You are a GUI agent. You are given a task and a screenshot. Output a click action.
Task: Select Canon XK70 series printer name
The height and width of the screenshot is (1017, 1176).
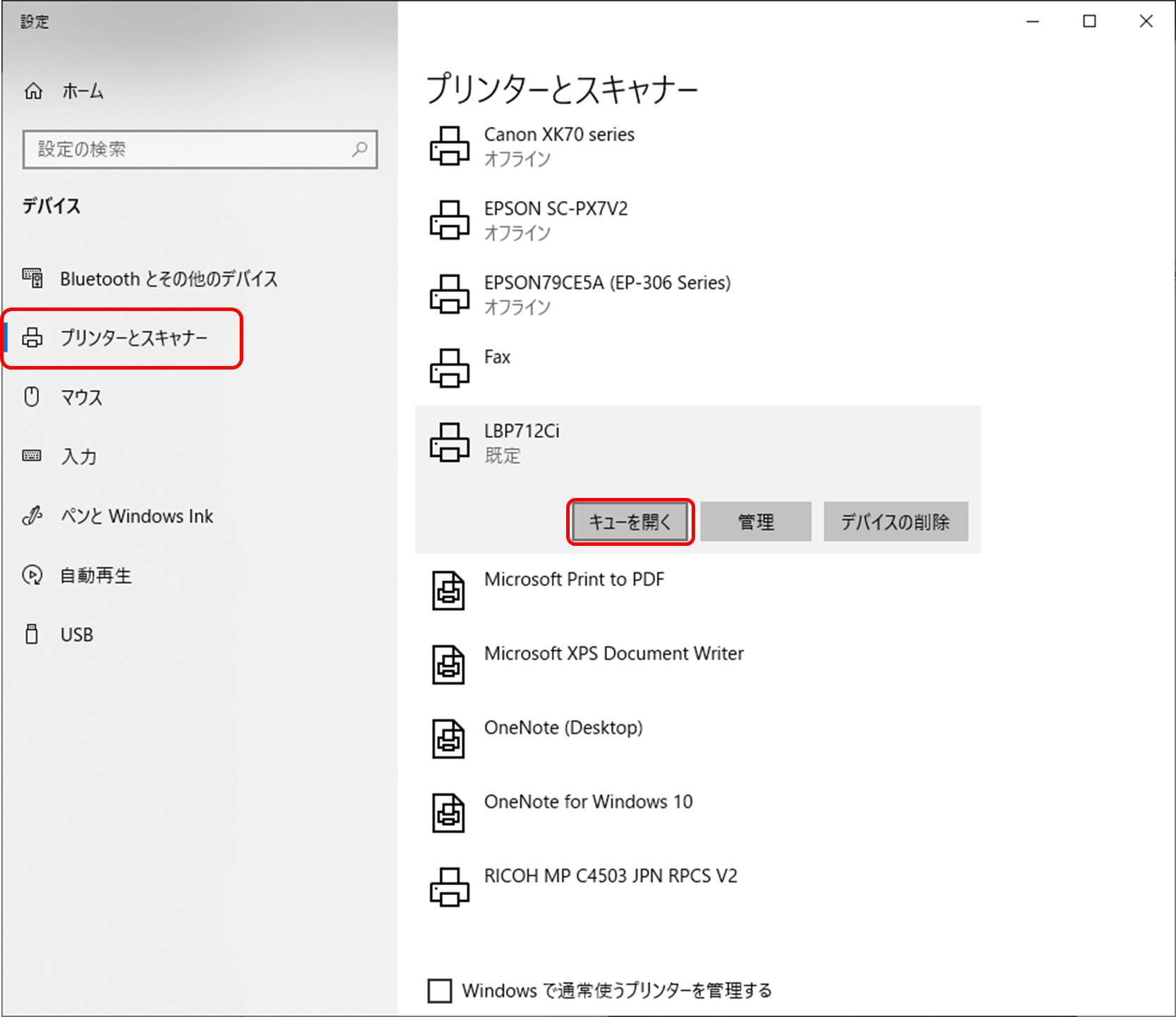coord(559,134)
